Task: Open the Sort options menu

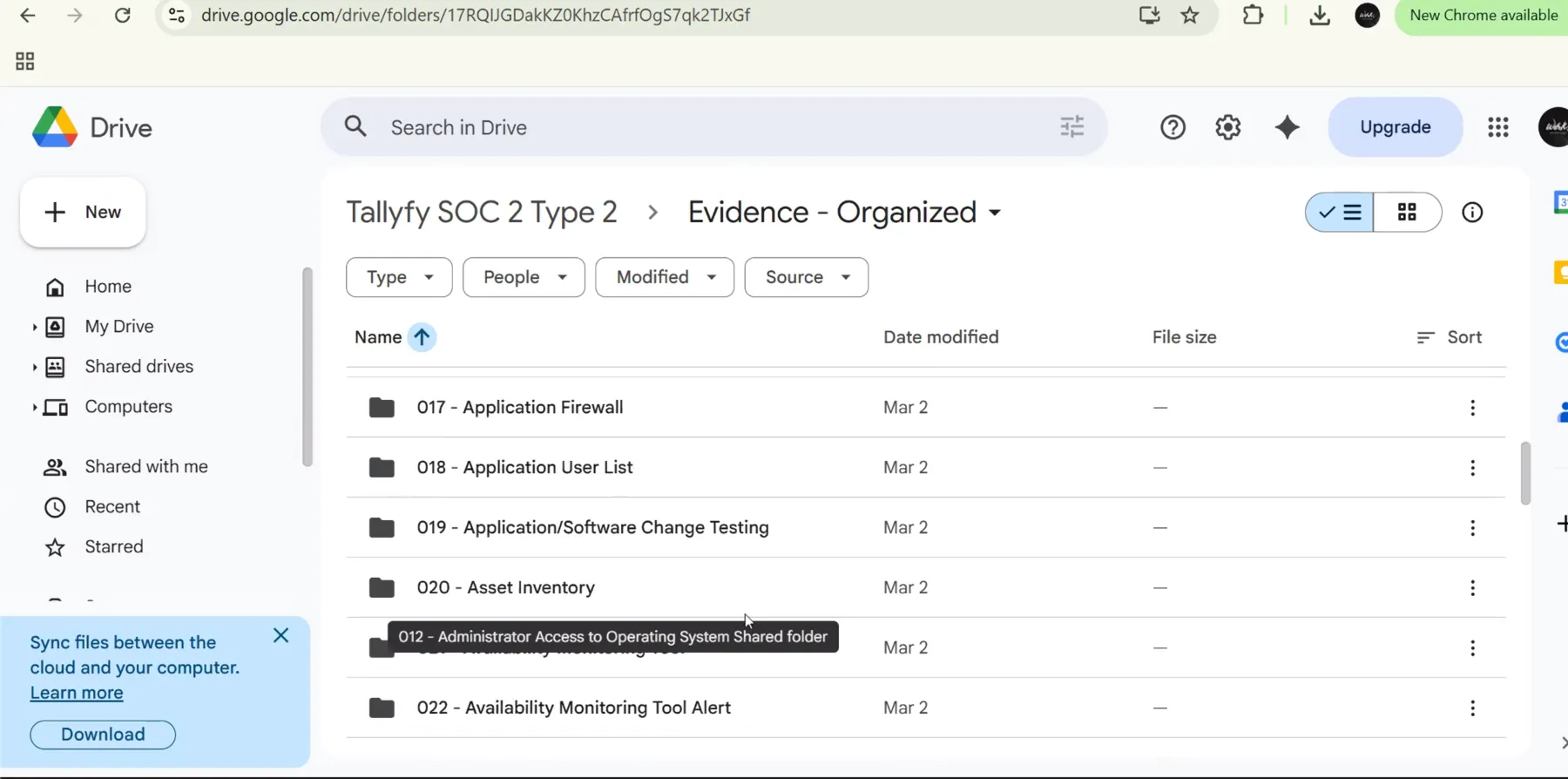Action: [1450, 337]
